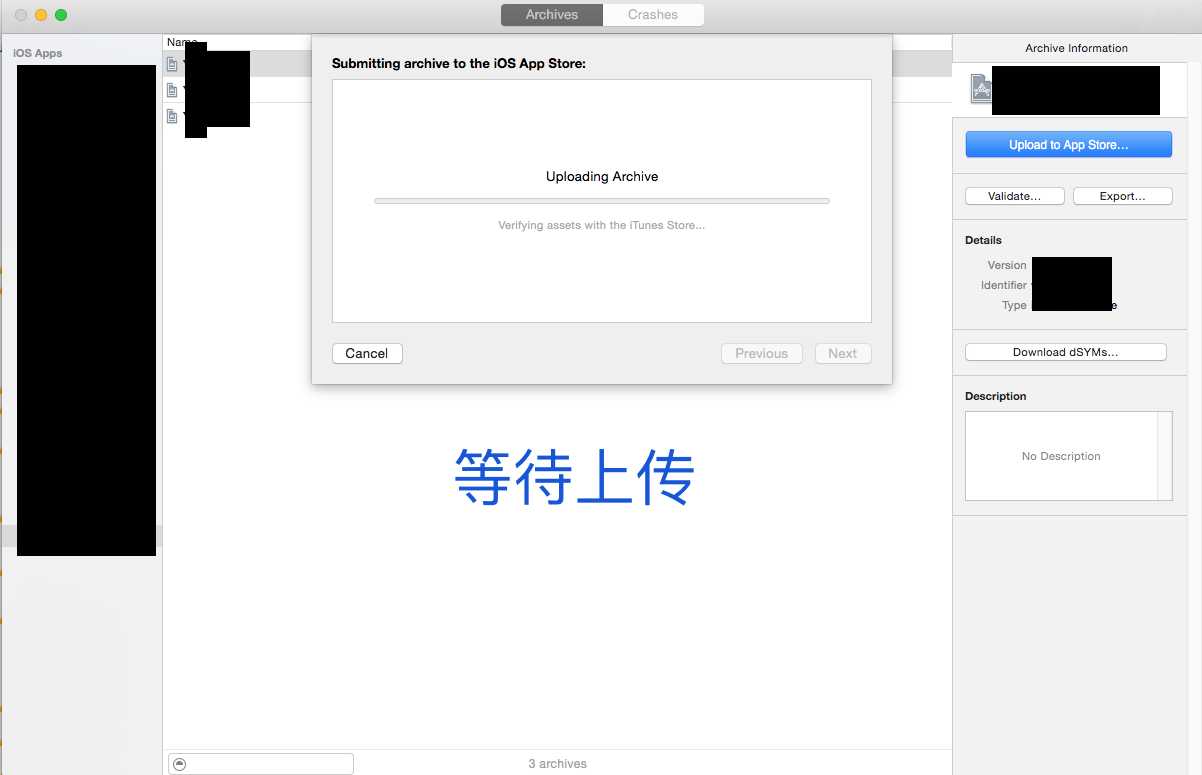The image size is (1202, 775).
Task: Select the iOS Apps sidebar header
Action: pos(38,53)
